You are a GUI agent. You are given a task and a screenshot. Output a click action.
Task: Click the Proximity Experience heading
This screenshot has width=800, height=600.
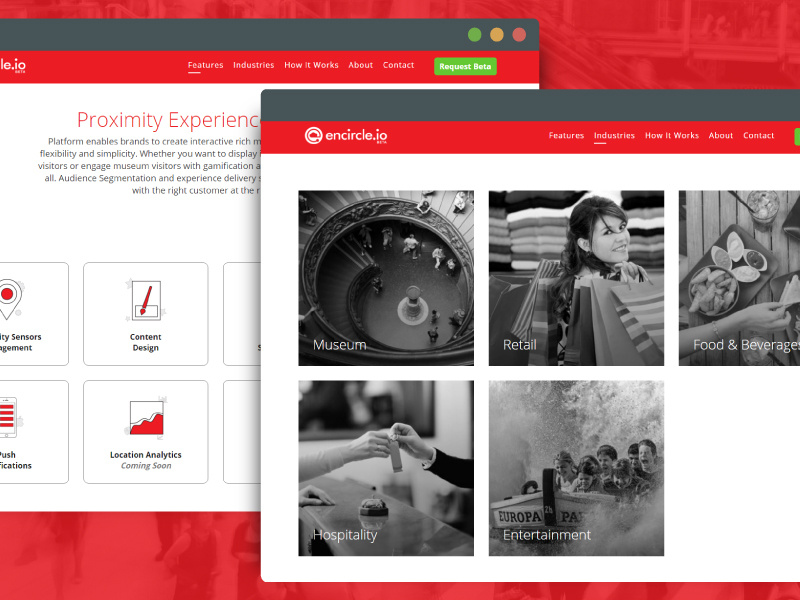(x=169, y=120)
